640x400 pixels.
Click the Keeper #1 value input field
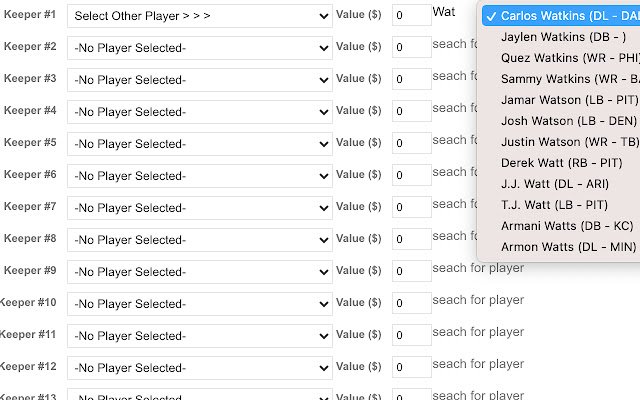tap(412, 16)
